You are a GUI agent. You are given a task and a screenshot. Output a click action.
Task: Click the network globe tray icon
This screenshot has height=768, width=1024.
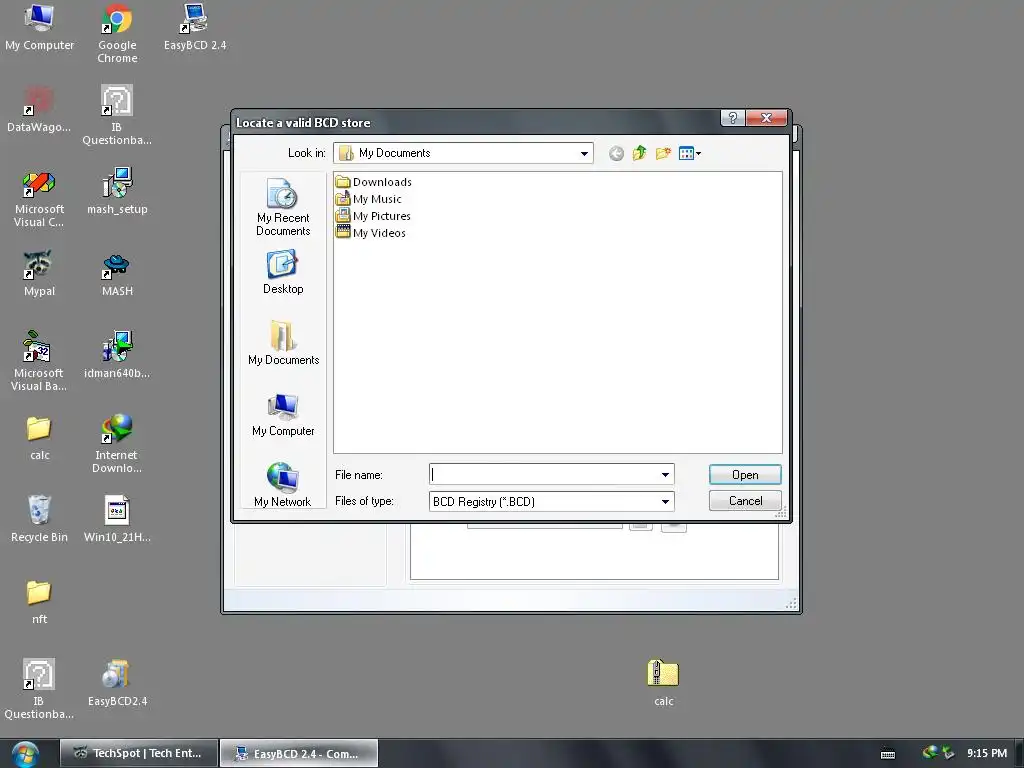930,753
